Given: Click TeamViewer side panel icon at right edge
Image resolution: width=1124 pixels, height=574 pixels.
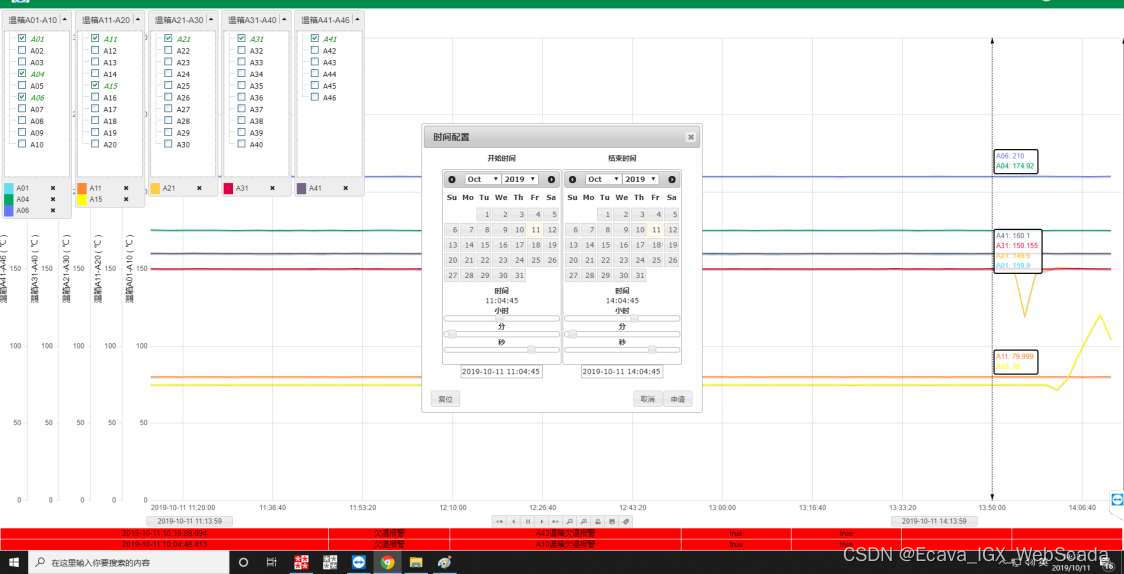Looking at the screenshot, I should coord(1117,499).
